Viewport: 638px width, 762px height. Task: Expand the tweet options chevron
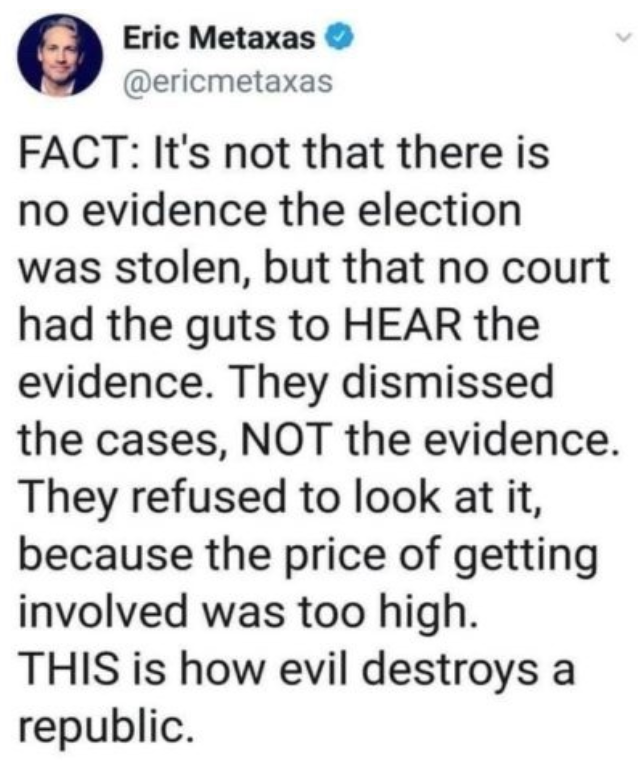624,36
